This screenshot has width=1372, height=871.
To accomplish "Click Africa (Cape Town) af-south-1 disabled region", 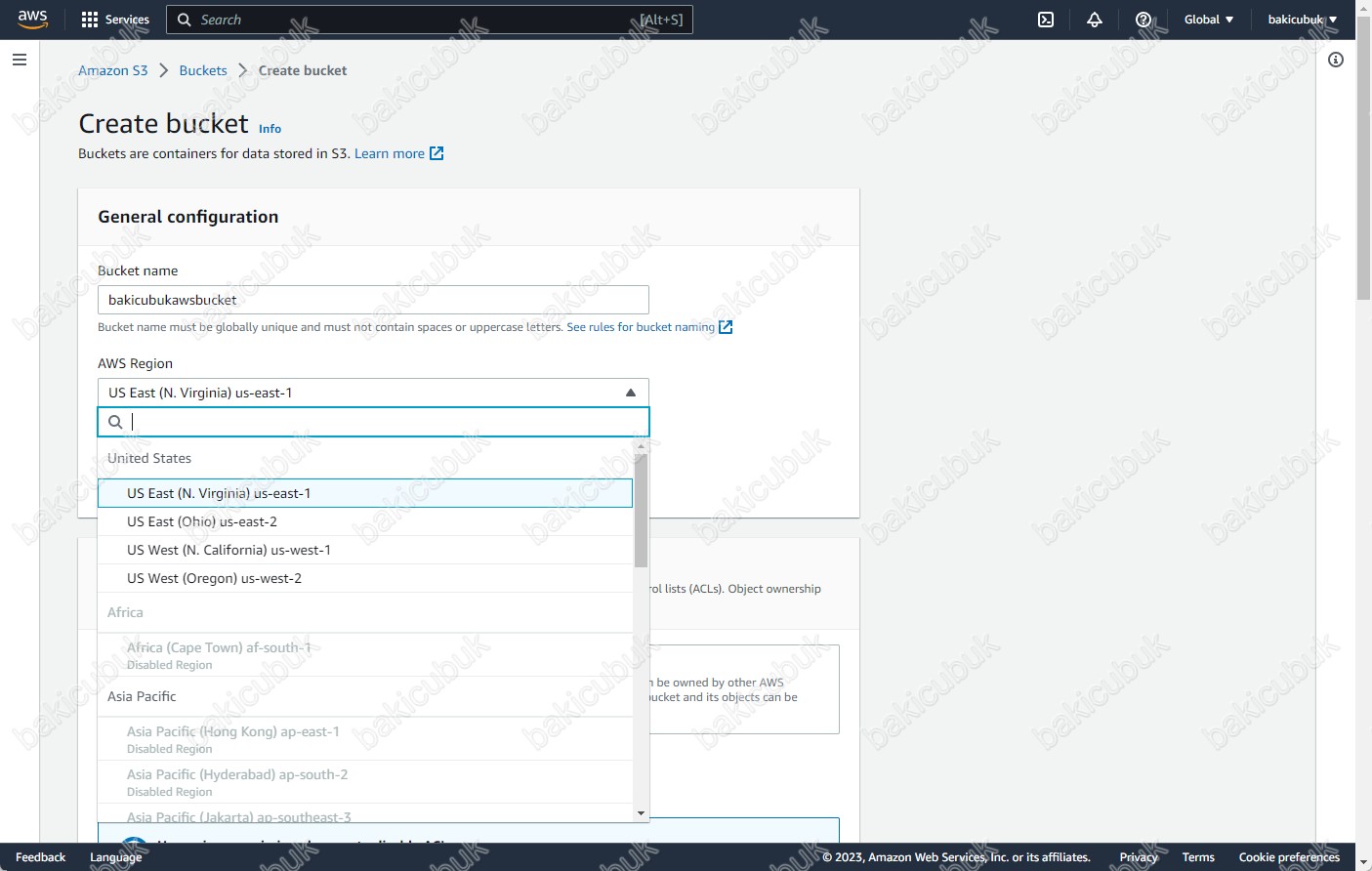I will coord(365,655).
